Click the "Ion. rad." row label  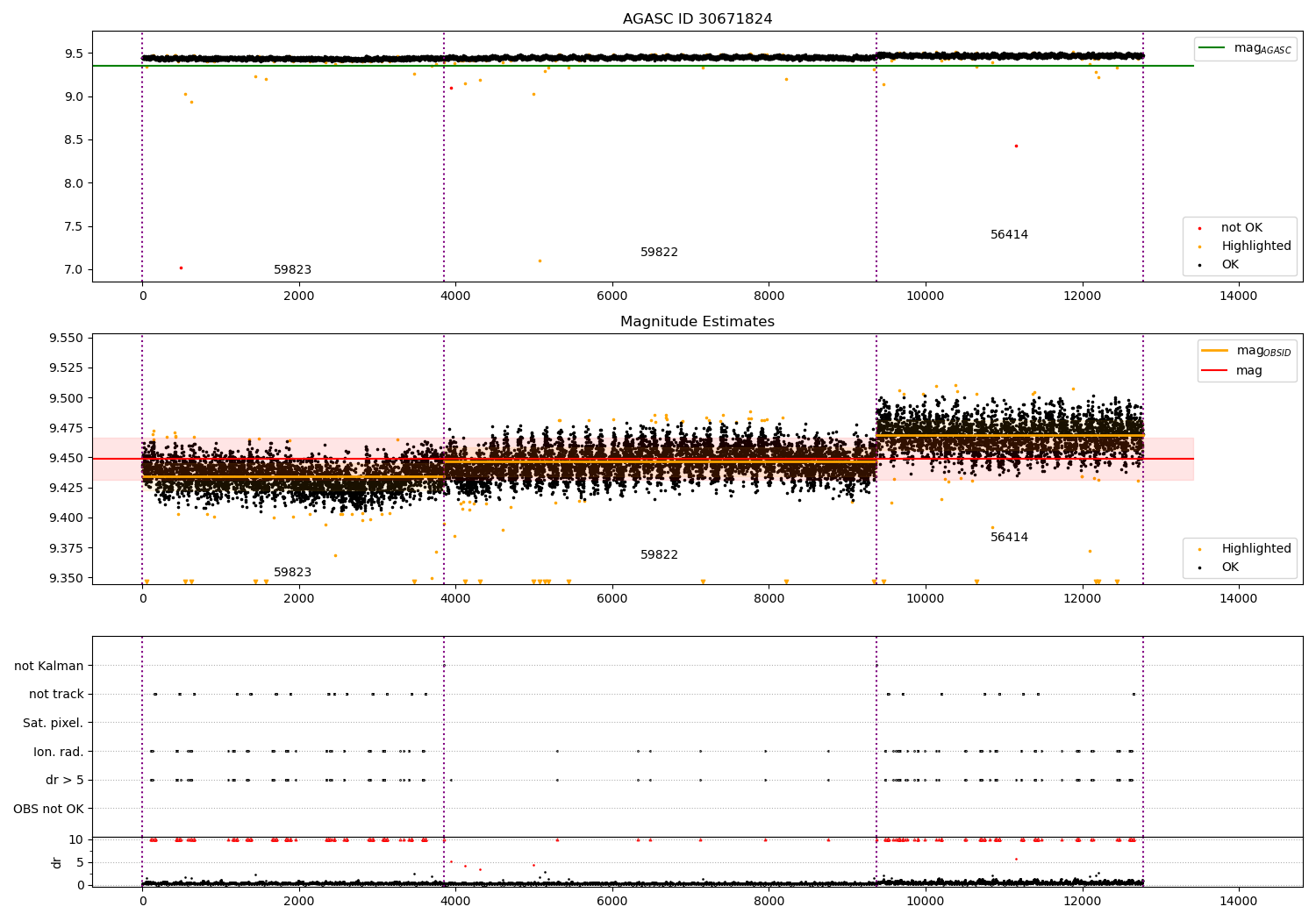[59, 752]
